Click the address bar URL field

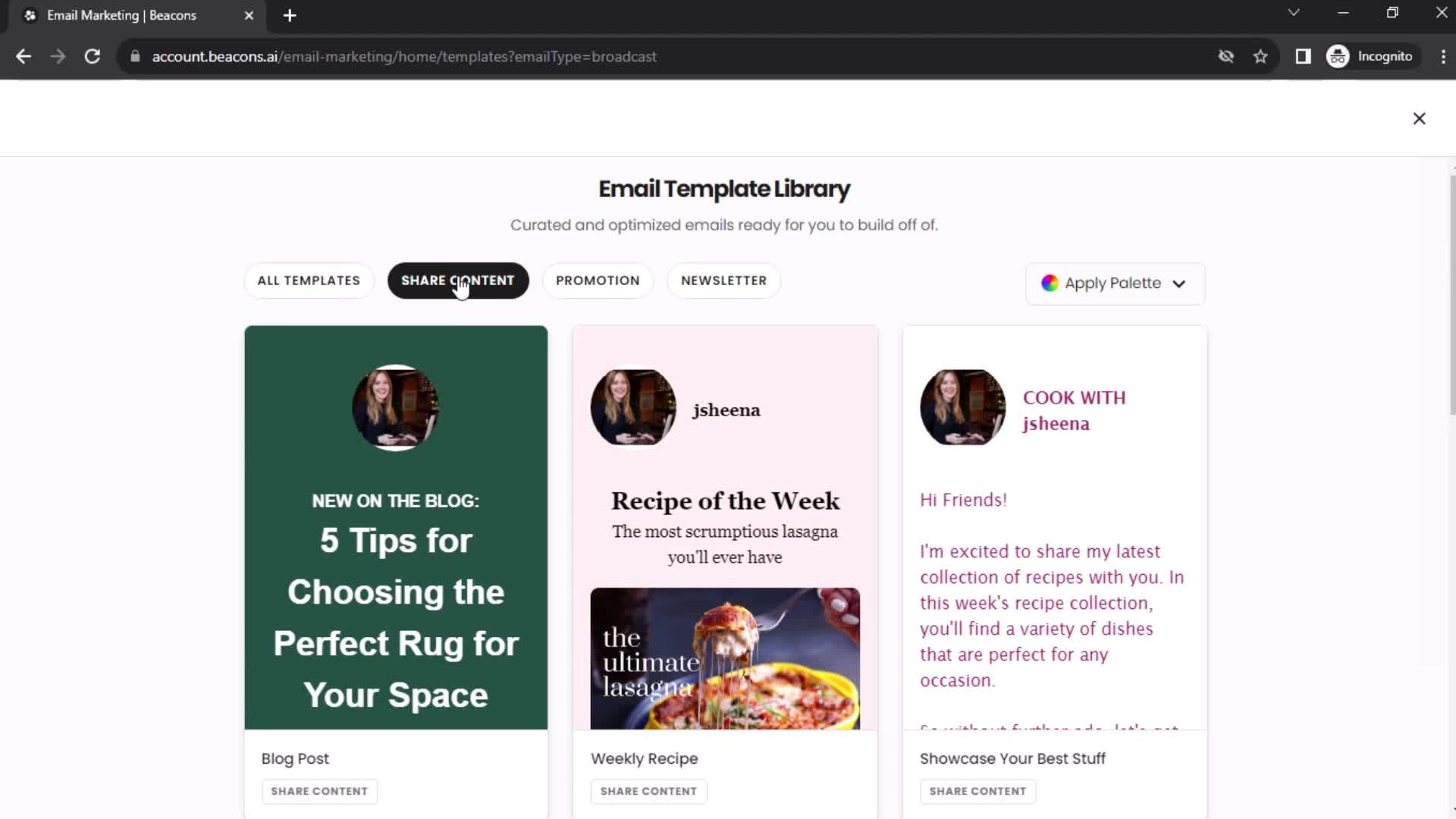(405, 56)
